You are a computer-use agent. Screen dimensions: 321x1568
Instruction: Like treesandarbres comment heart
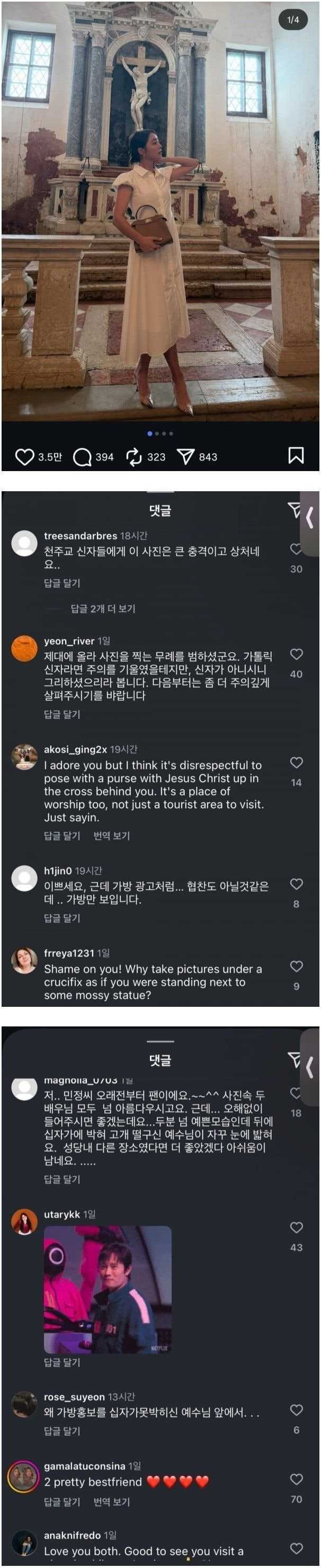296,549
